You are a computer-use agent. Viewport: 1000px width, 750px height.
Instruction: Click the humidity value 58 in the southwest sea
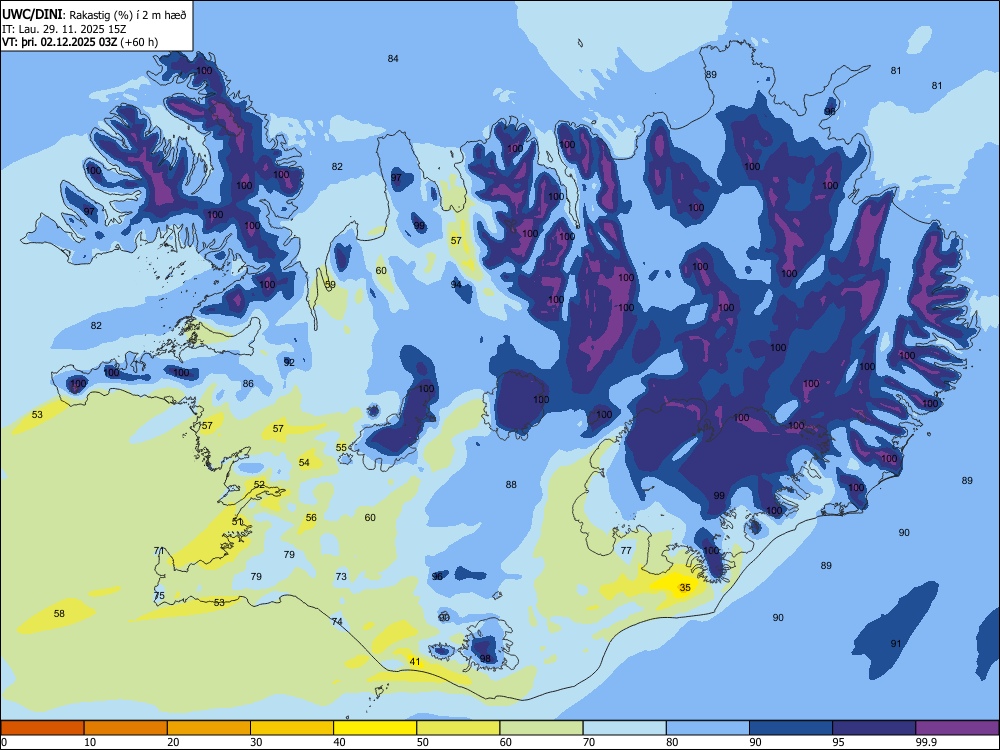(x=59, y=614)
